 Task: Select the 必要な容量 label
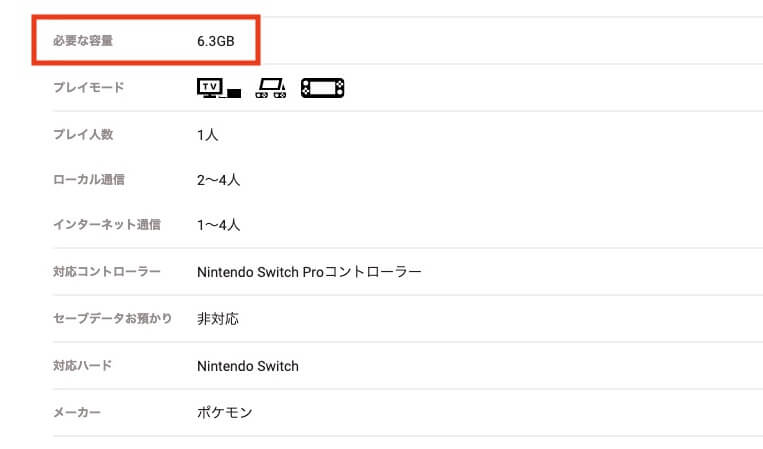coord(83,41)
